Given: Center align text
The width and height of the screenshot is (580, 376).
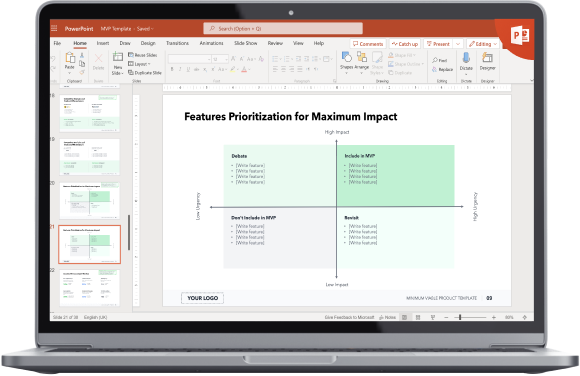Looking at the screenshot, I should click(283, 69).
